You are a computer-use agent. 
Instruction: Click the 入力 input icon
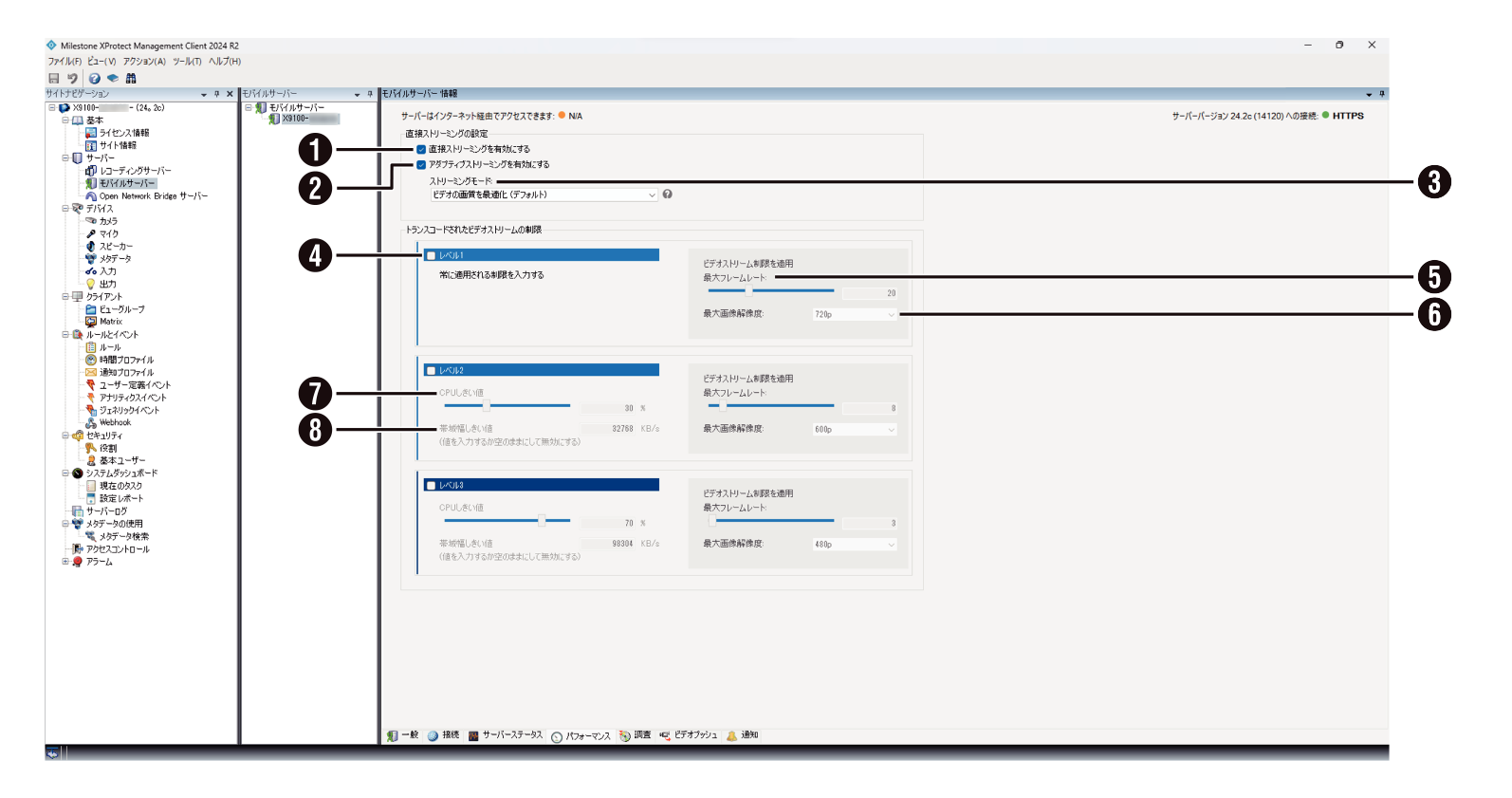coord(91,271)
